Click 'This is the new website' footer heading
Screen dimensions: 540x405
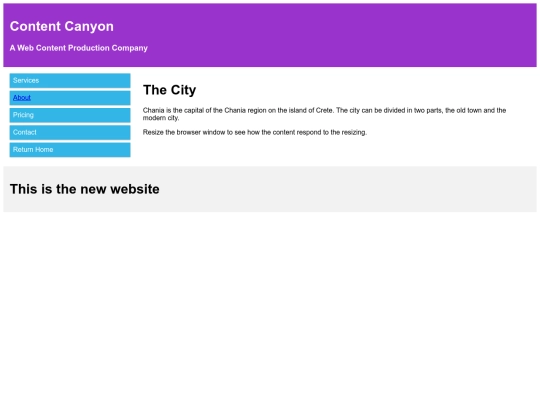84,189
